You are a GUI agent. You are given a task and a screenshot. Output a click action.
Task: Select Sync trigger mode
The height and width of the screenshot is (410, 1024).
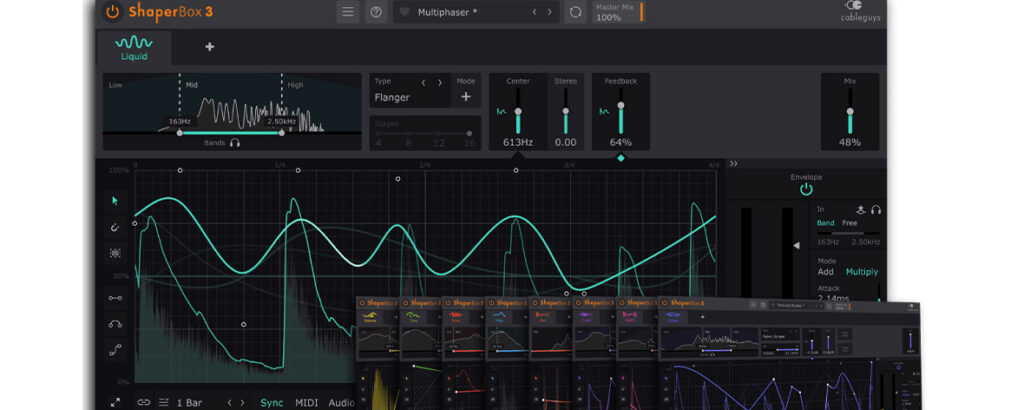tap(272, 403)
